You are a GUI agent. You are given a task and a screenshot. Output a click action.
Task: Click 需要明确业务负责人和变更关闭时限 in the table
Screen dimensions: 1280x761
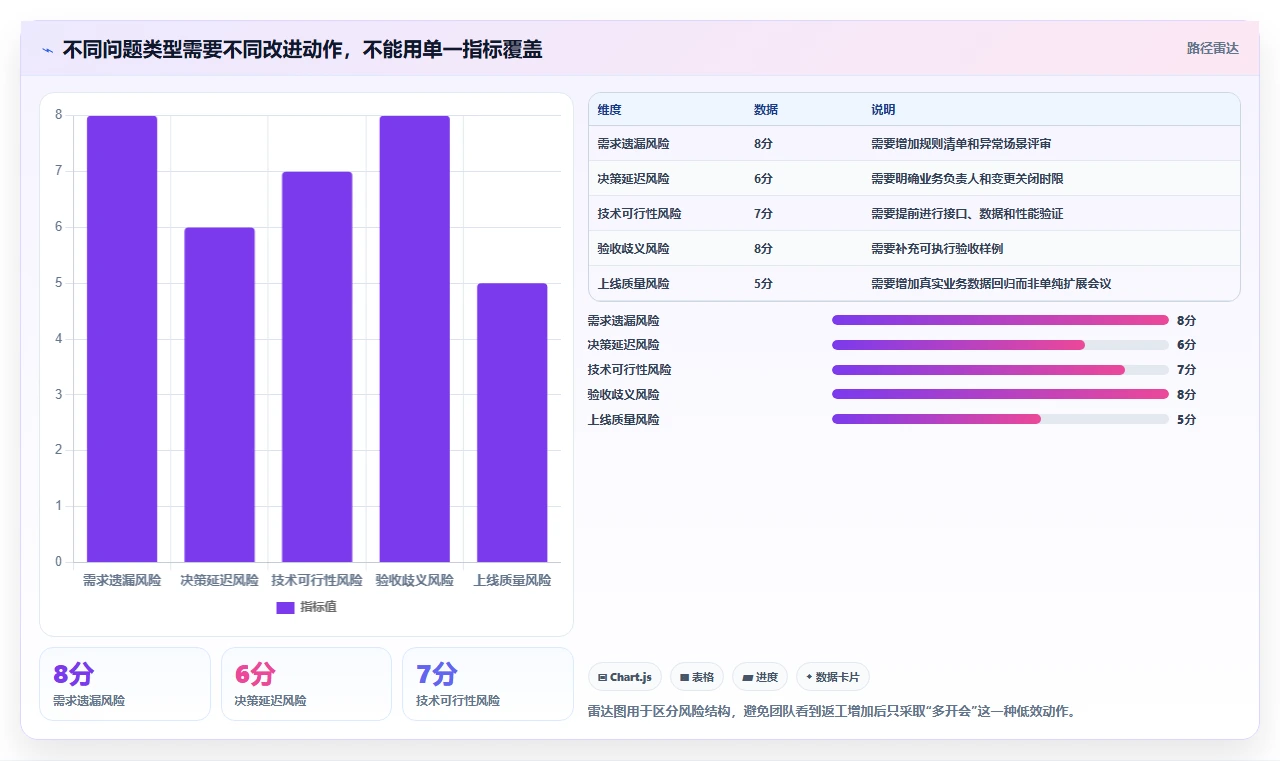[x=967, y=179]
